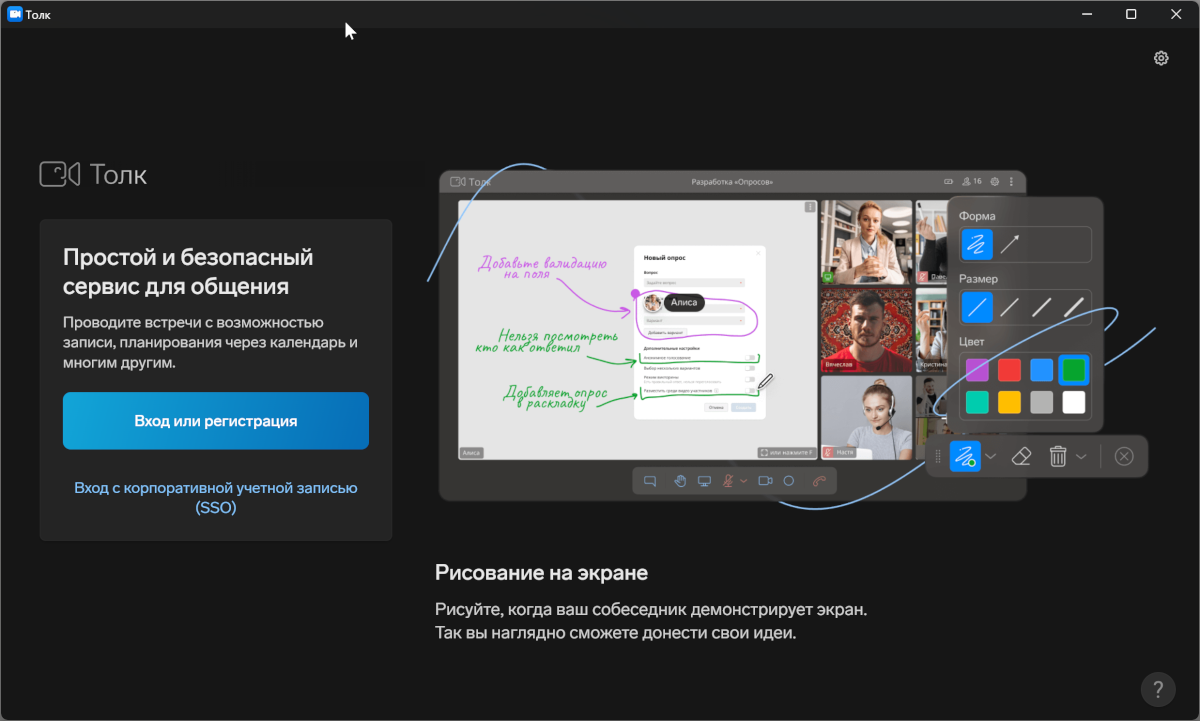Click the three-dot icon on the shared screen corner
The height and width of the screenshot is (721, 1200).
pyautogui.click(x=810, y=207)
